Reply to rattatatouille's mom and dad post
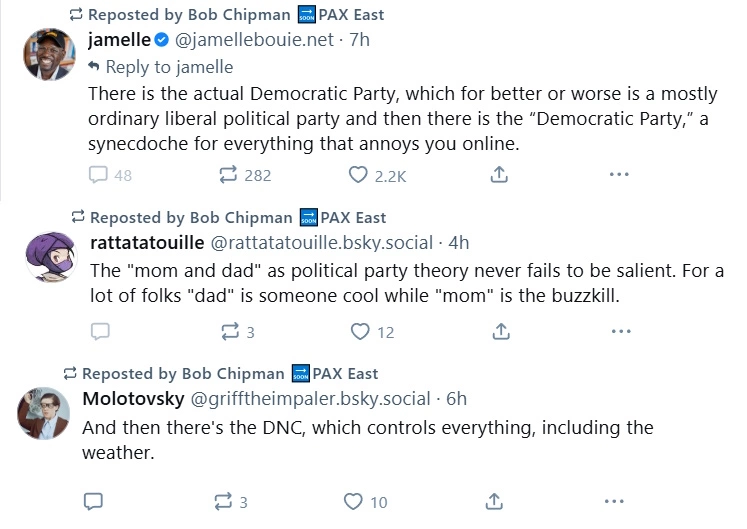This screenshot has width=747, height=529. click(100, 331)
